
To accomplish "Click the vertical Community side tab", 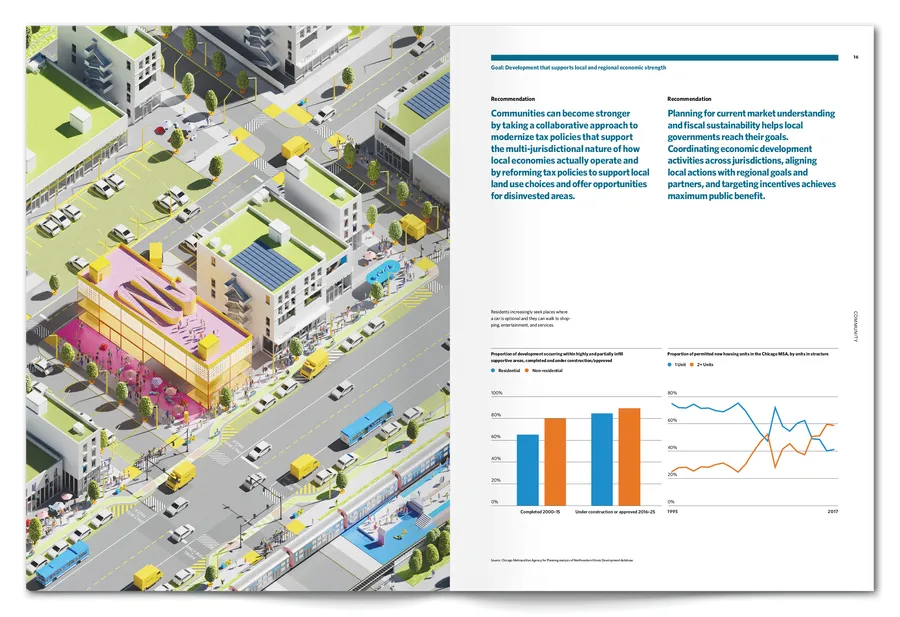I will pyautogui.click(x=855, y=326).
